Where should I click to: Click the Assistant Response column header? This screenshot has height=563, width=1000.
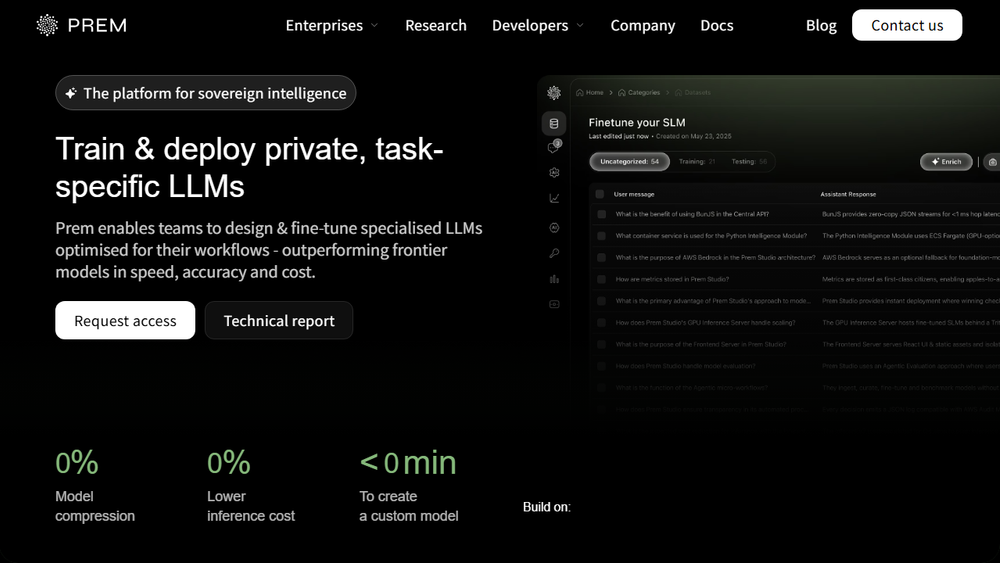848,194
